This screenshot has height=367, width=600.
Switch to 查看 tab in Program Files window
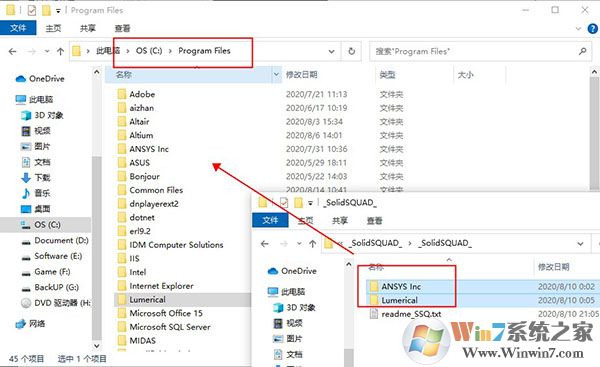[x=122, y=28]
